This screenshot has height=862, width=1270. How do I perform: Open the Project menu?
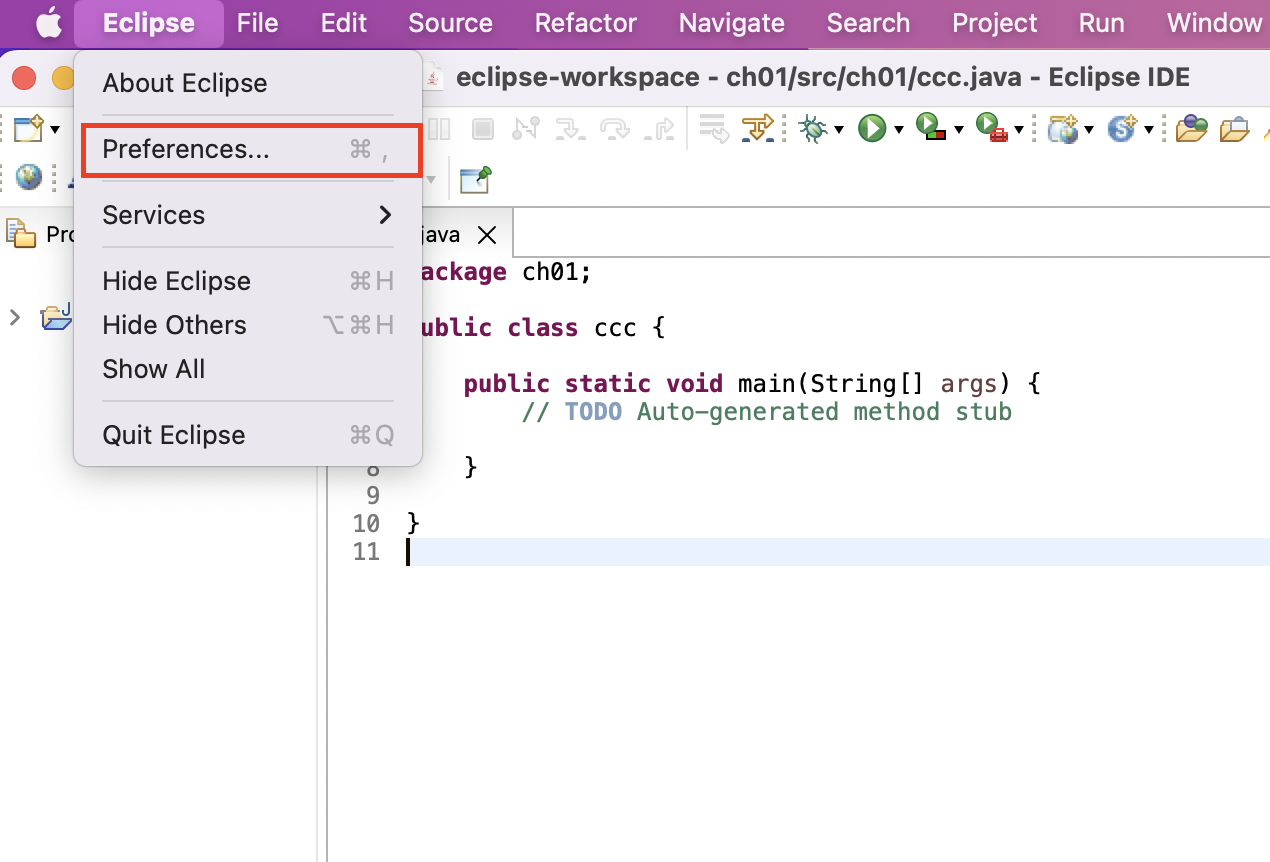[995, 23]
